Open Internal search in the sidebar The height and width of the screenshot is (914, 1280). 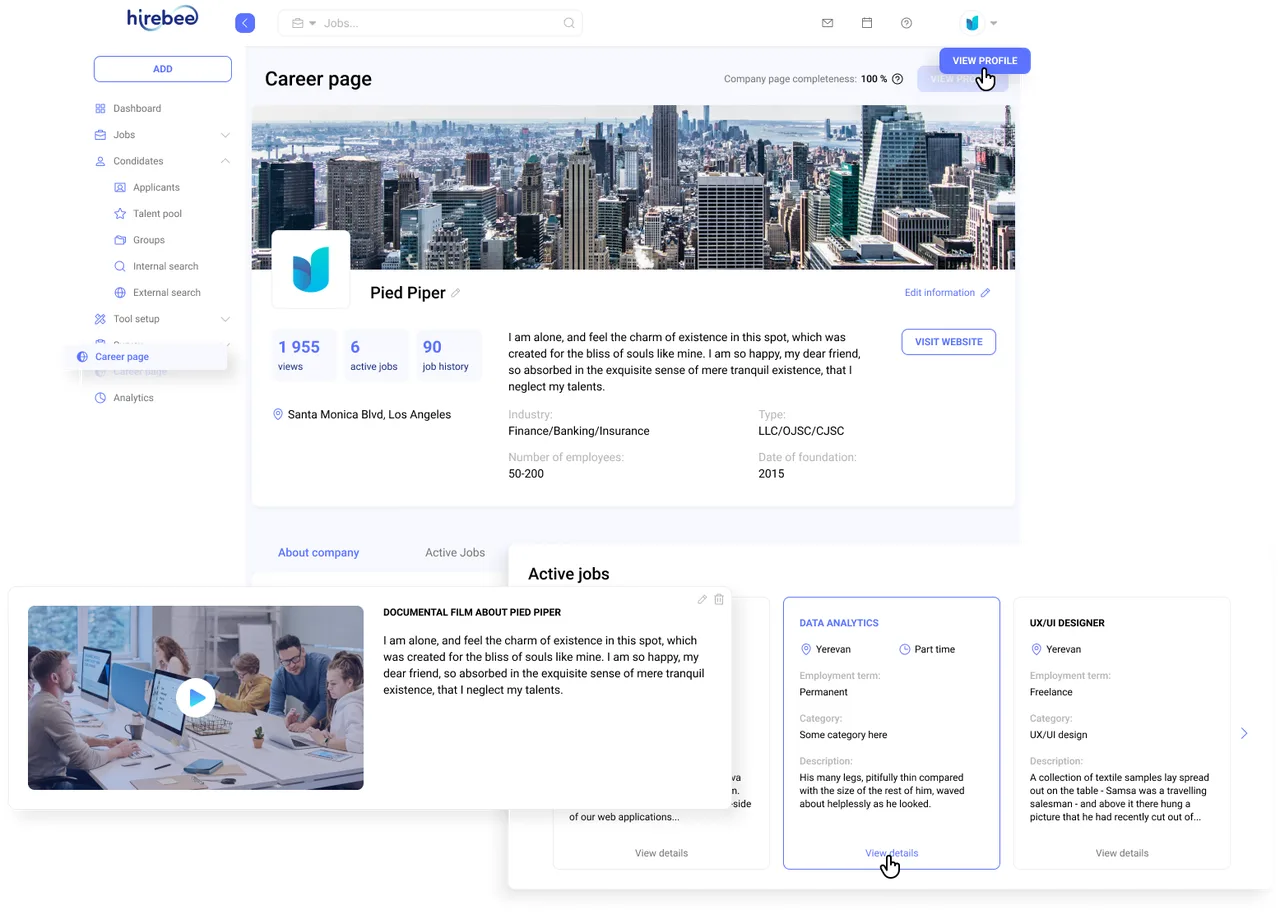tap(165, 266)
